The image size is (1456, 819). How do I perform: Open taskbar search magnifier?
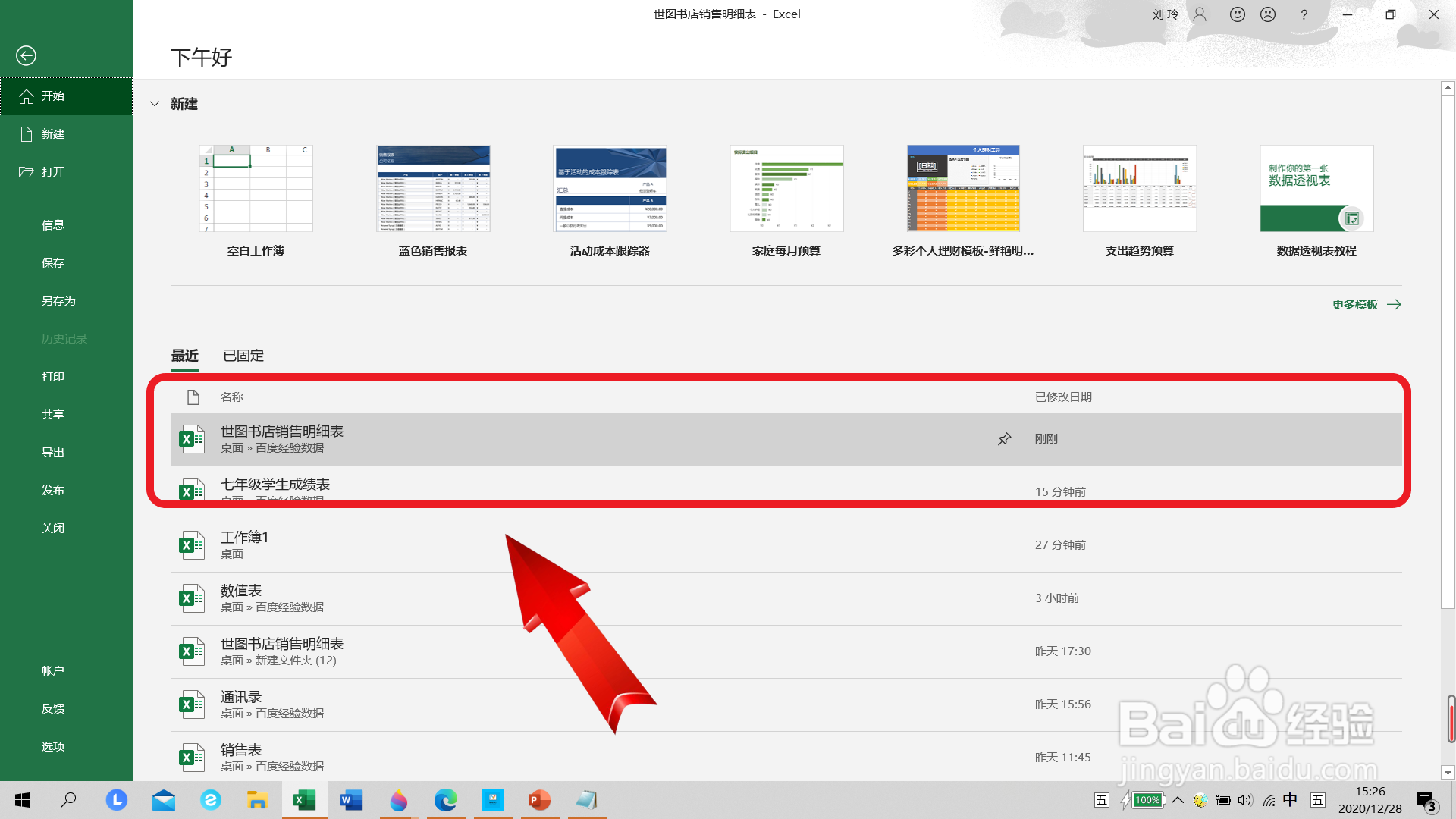coord(68,800)
